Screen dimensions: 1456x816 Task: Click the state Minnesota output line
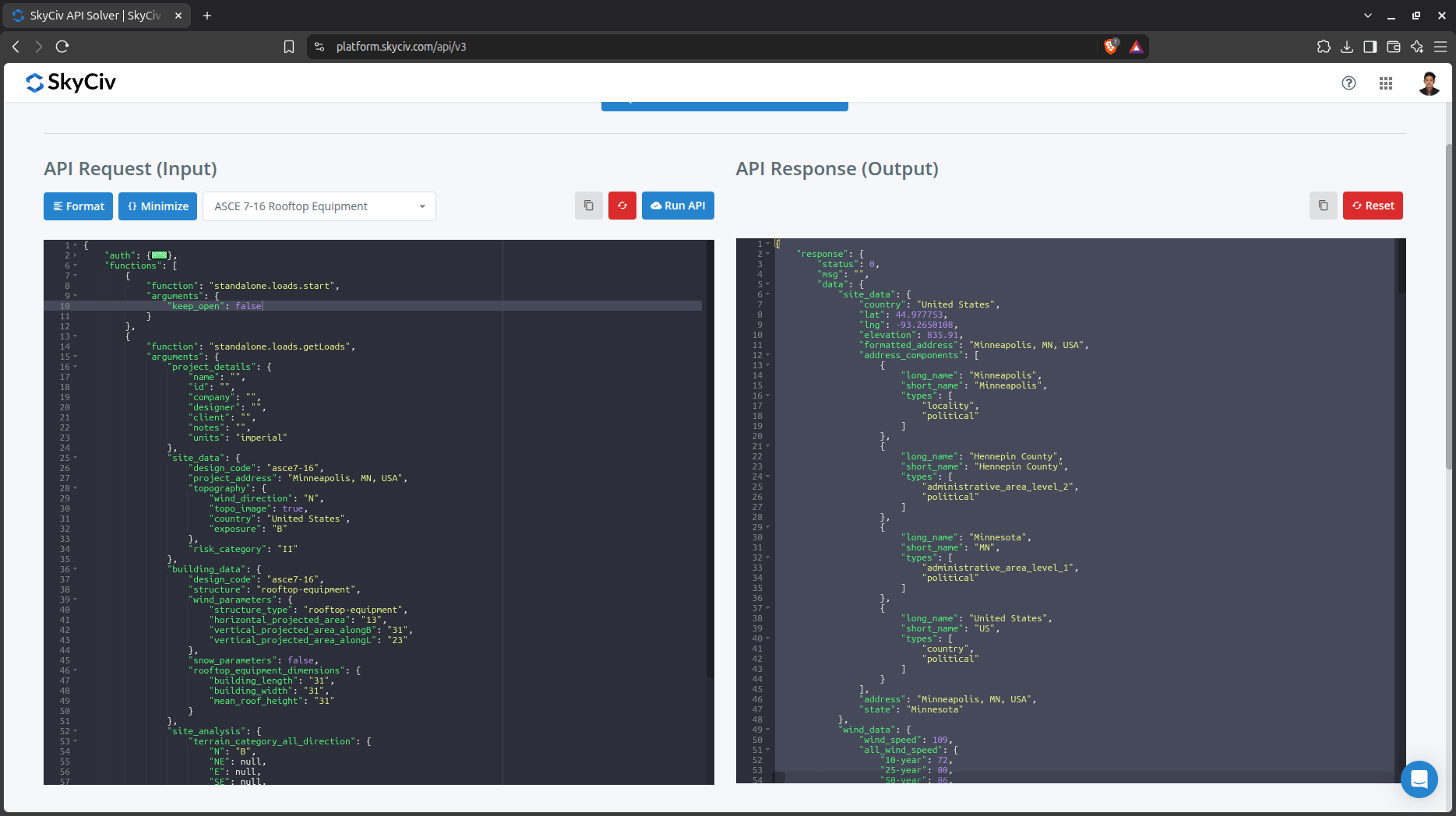[911, 709]
